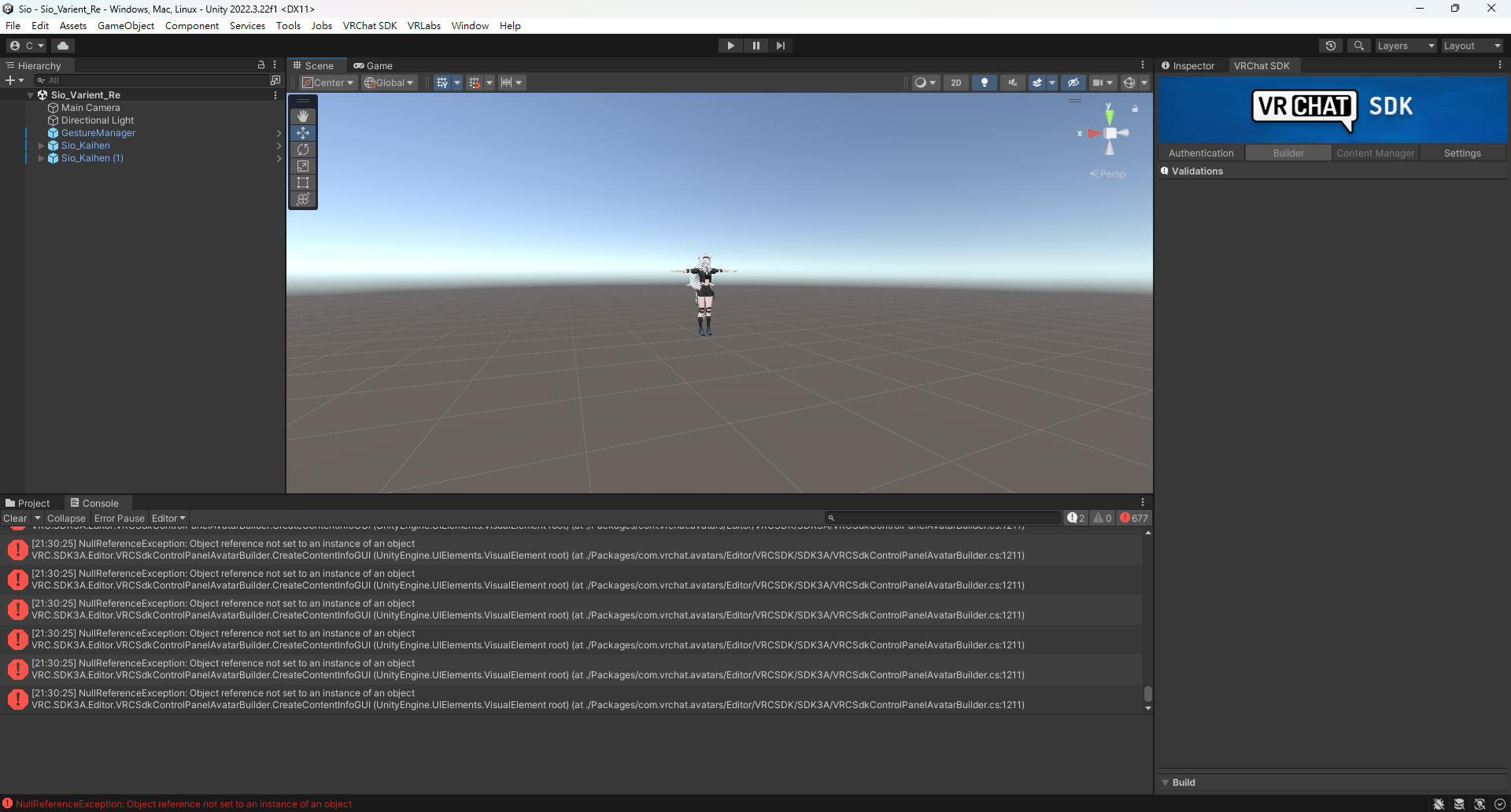
Task: Toggle grid snapping
Action: click(x=474, y=83)
